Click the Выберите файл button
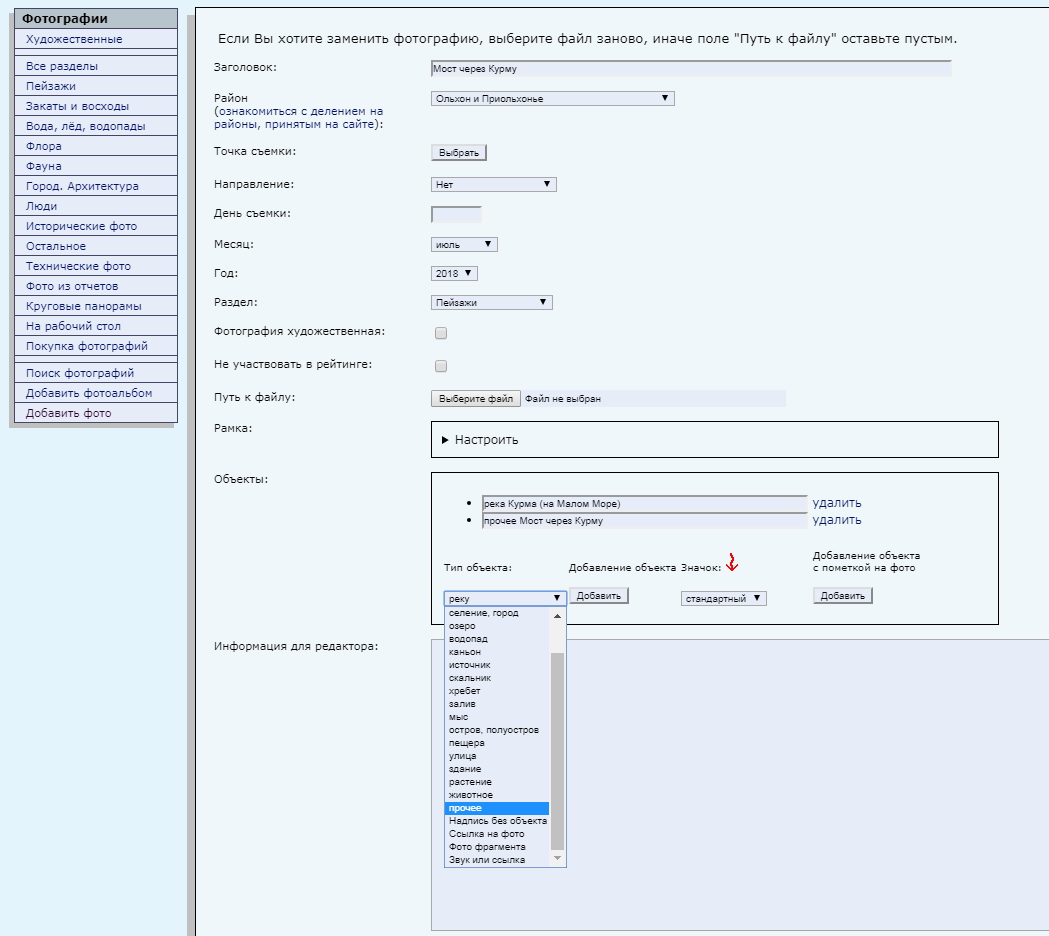The height and width of the screenshot is (936, 1049). (476, 399)
